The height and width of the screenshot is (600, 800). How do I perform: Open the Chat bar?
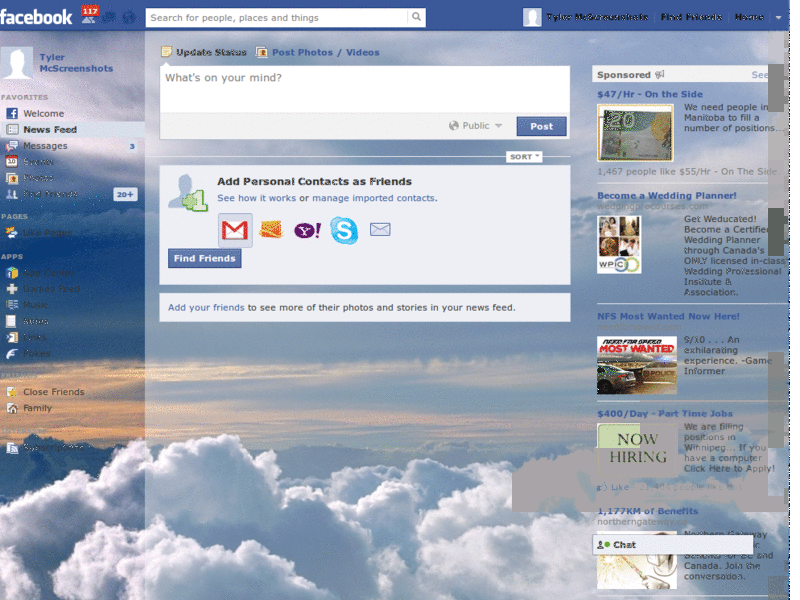point(672,545)
